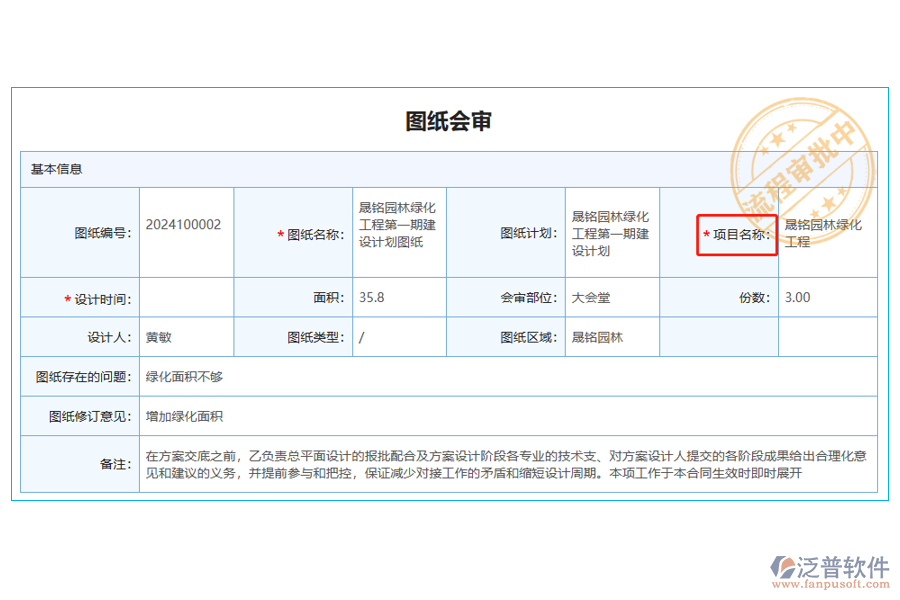
Task: Open the 图纸类型 value cell
Action: pos(398,337)
